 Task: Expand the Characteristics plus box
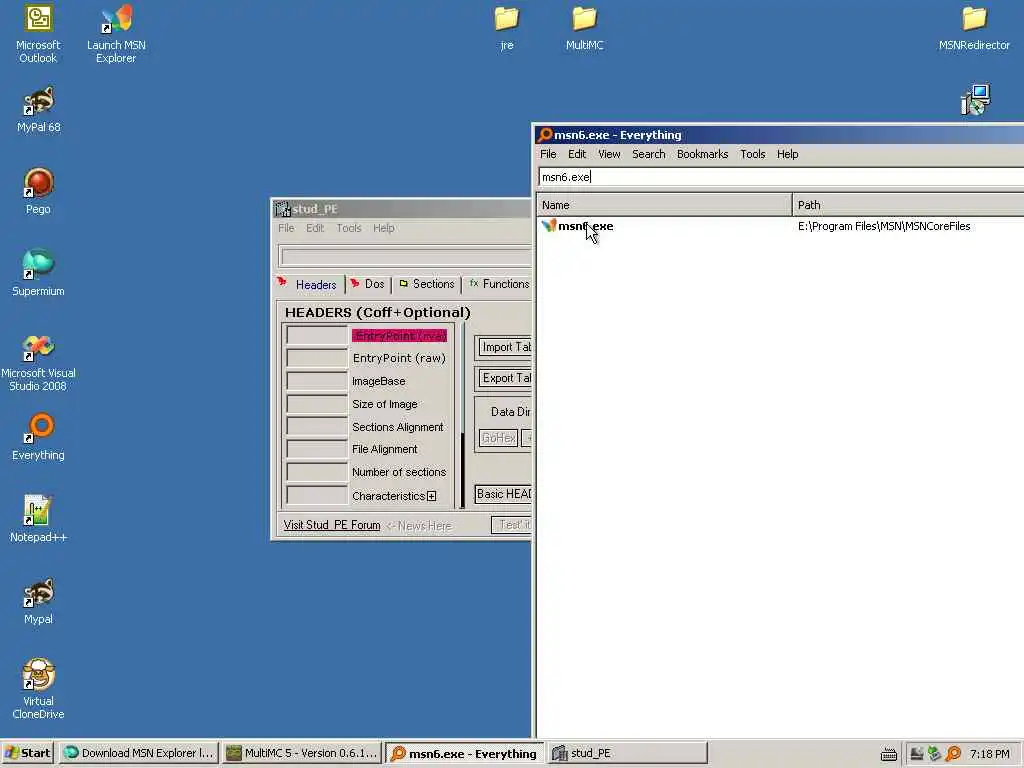click(432, 496)
